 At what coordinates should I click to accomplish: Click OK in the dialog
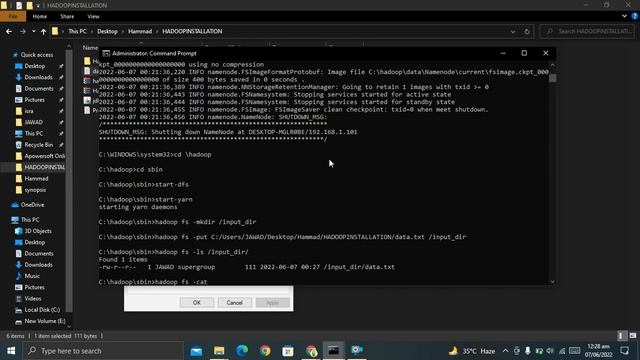tap(197, 302)
